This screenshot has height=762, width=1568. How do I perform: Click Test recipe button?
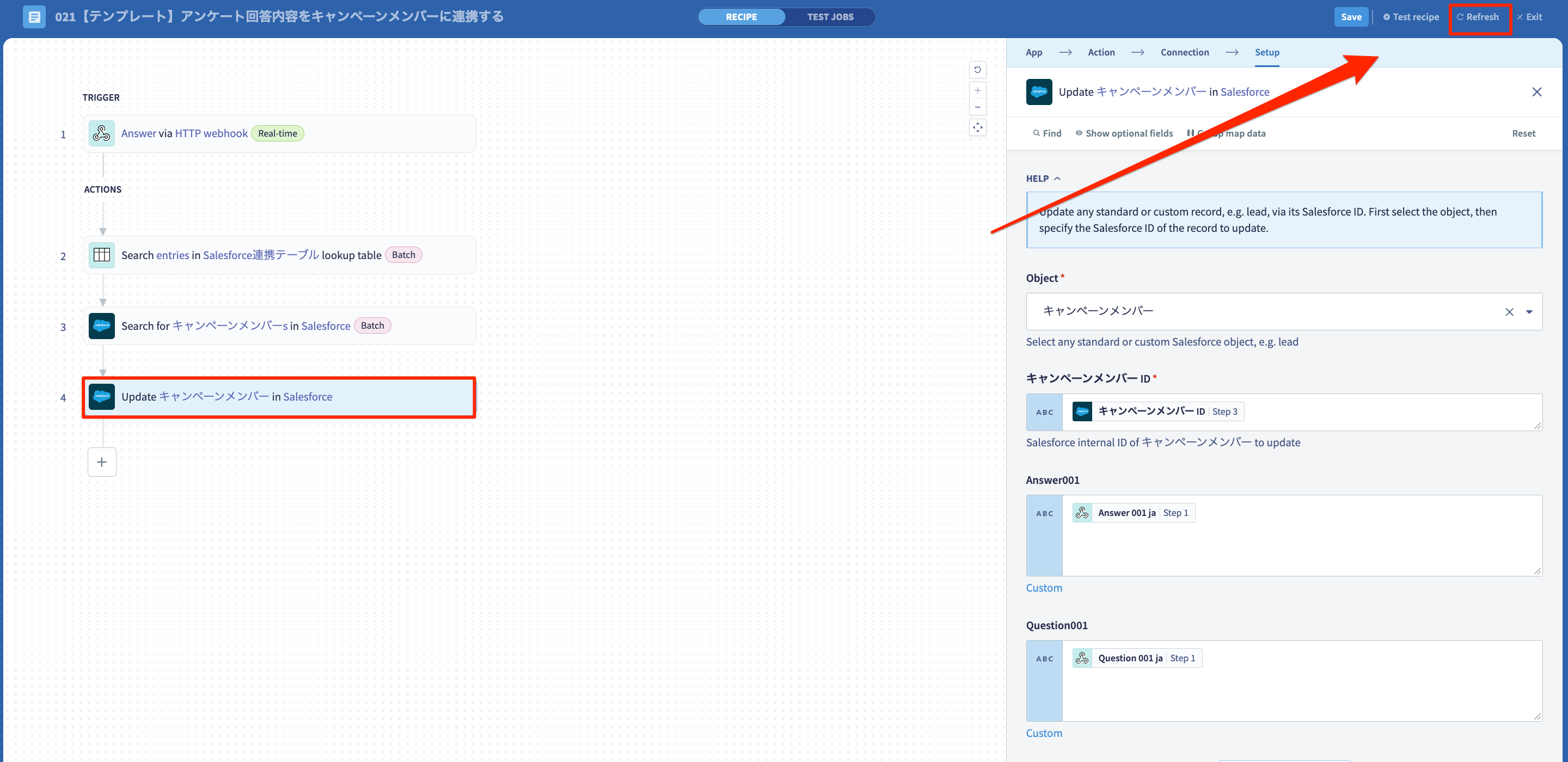1410,17
